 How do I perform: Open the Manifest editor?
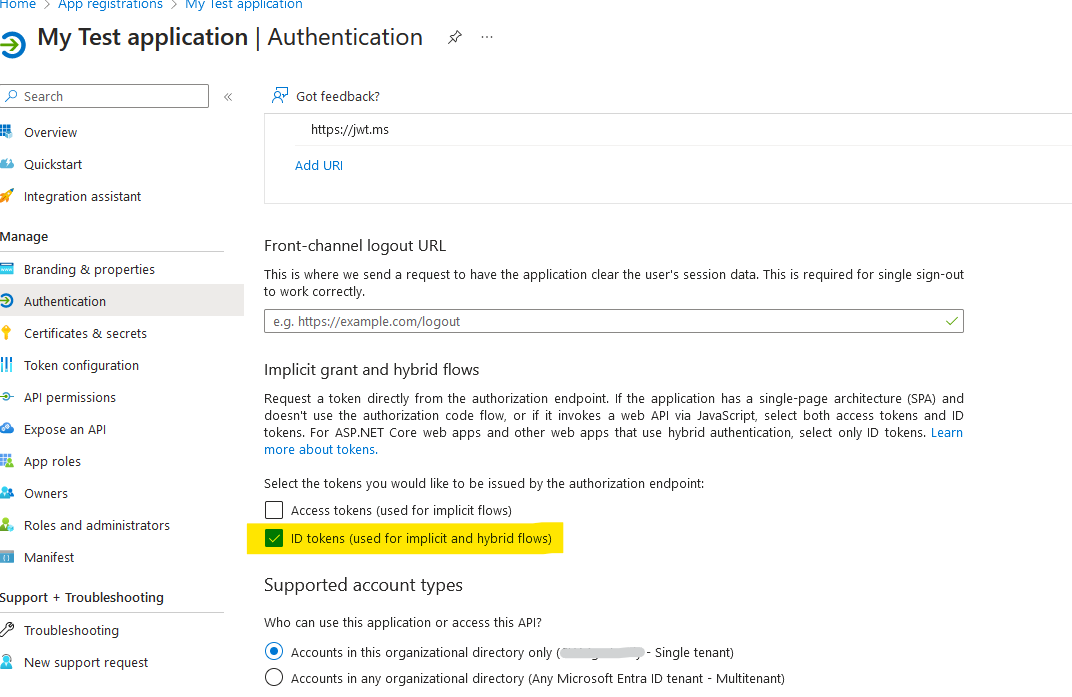(x=49, y=557)
